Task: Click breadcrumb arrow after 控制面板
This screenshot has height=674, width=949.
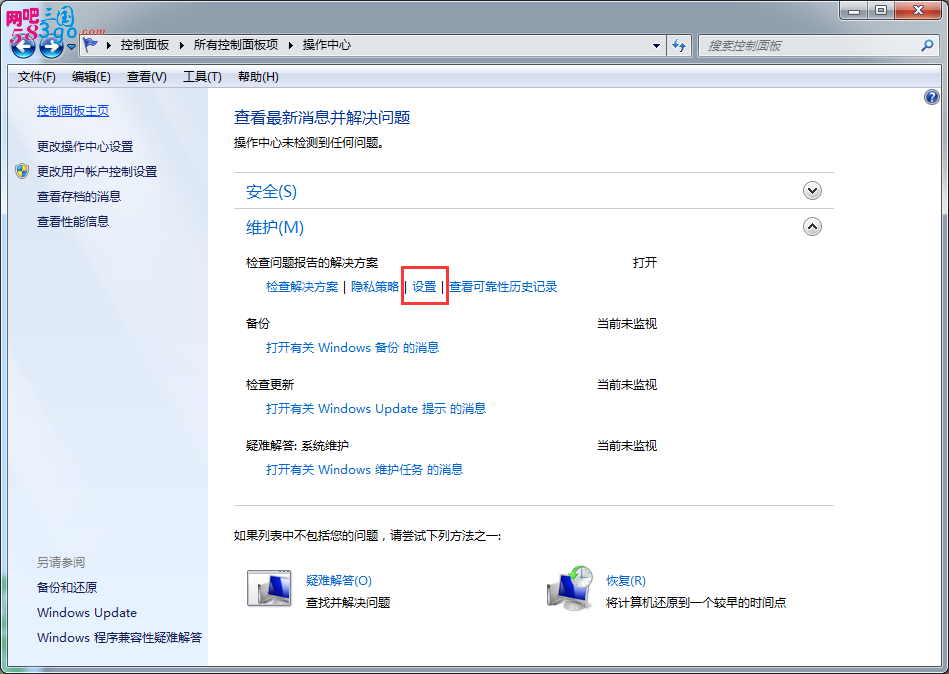Action: pos(181,45)
